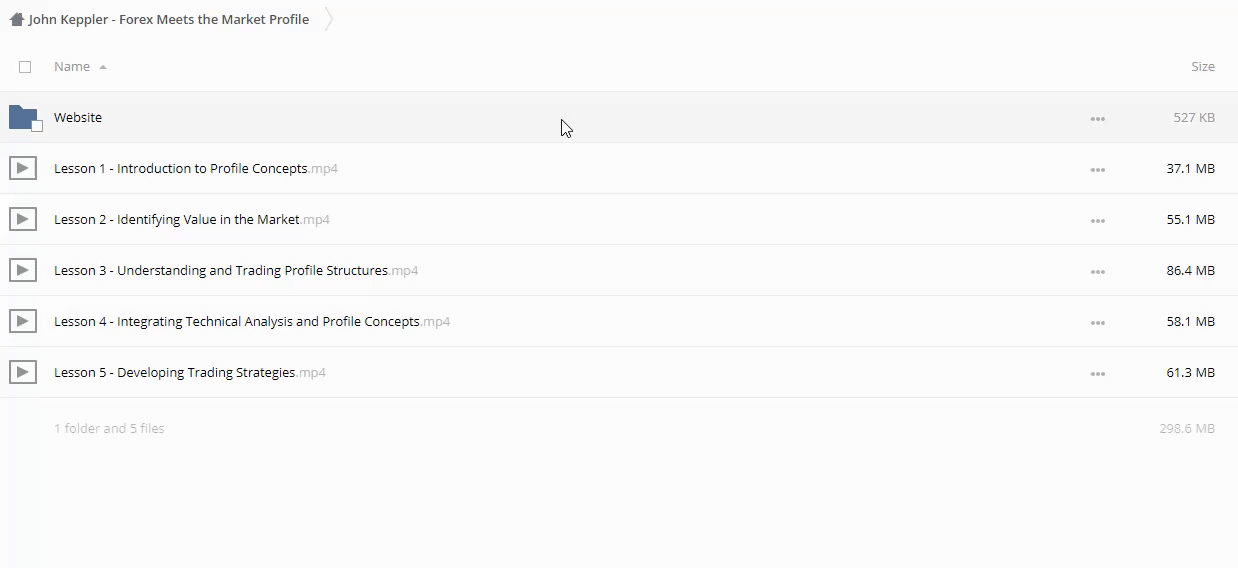Click the video icon for Lesson 5
This screenshot has height=568, width=1238.
point(23,372)
